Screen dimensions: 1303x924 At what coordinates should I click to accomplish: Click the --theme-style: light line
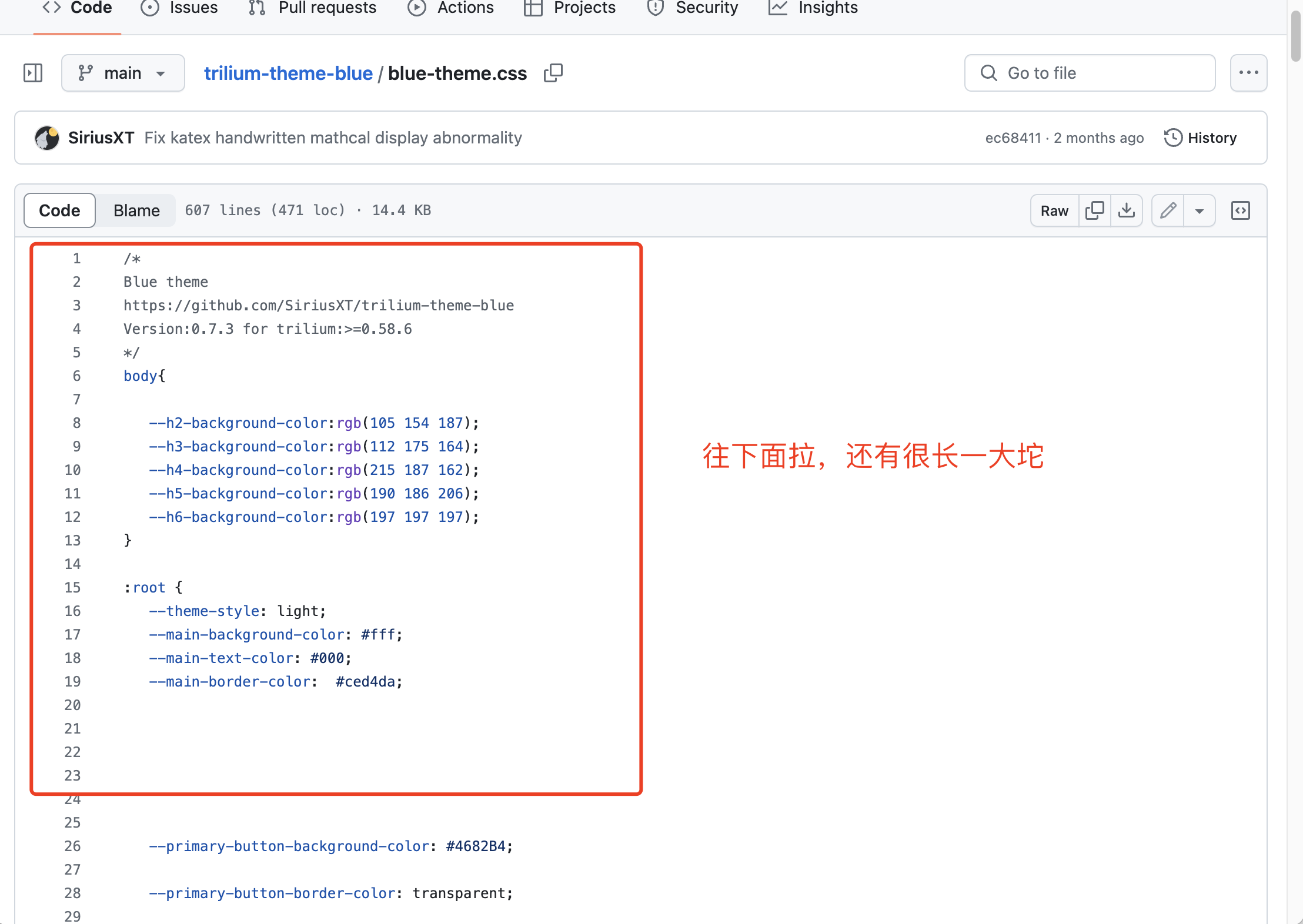click(x=238, y=611)
